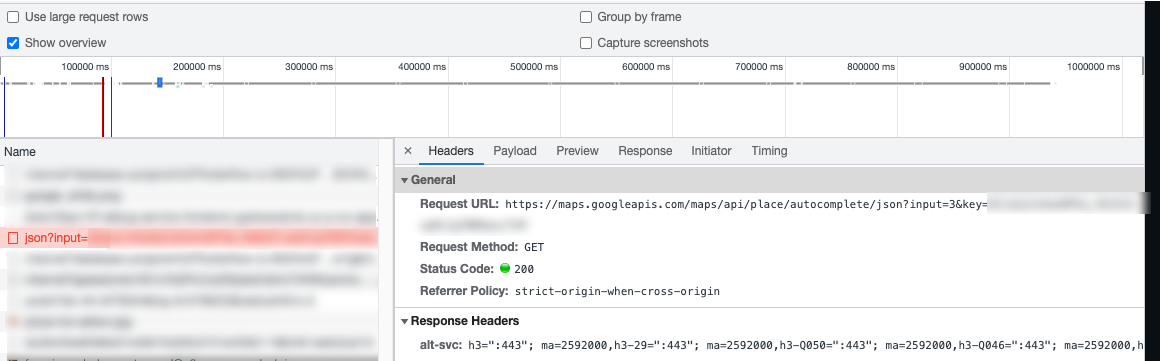Show the Initiator tab
Viewport: 1160px width, 361px height.
(x=711, y=151)
